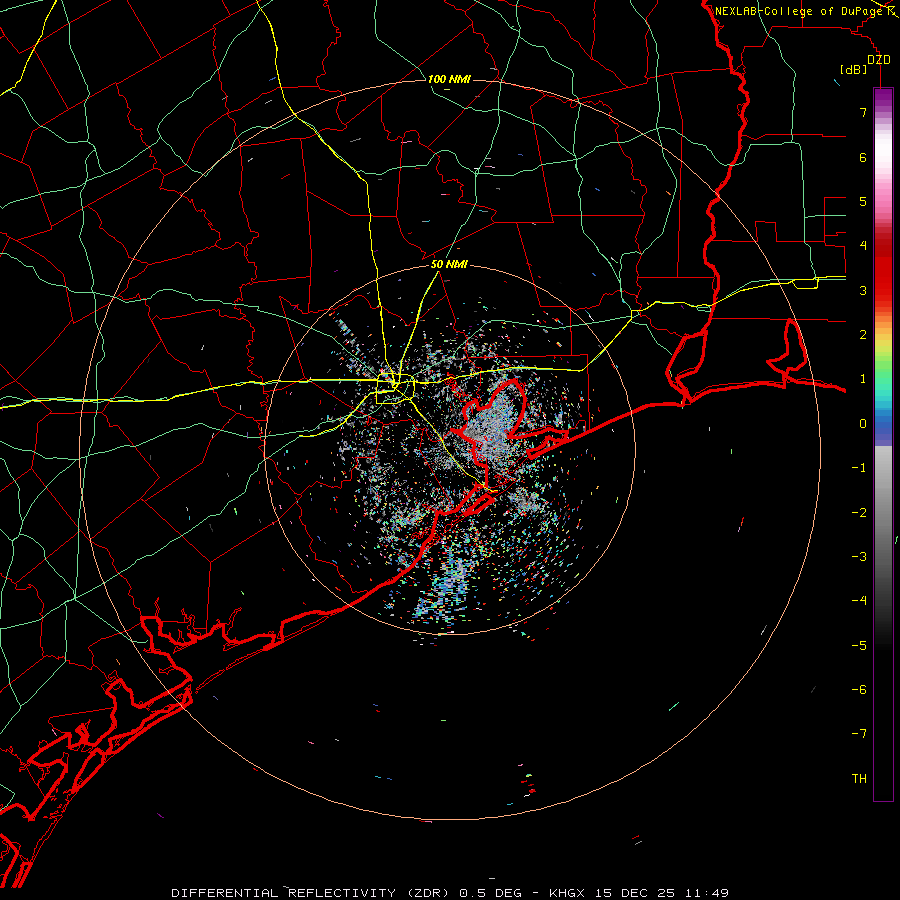Click the 50 NMI range ring label
Screen dimensions: 900x900
[449, 264]
